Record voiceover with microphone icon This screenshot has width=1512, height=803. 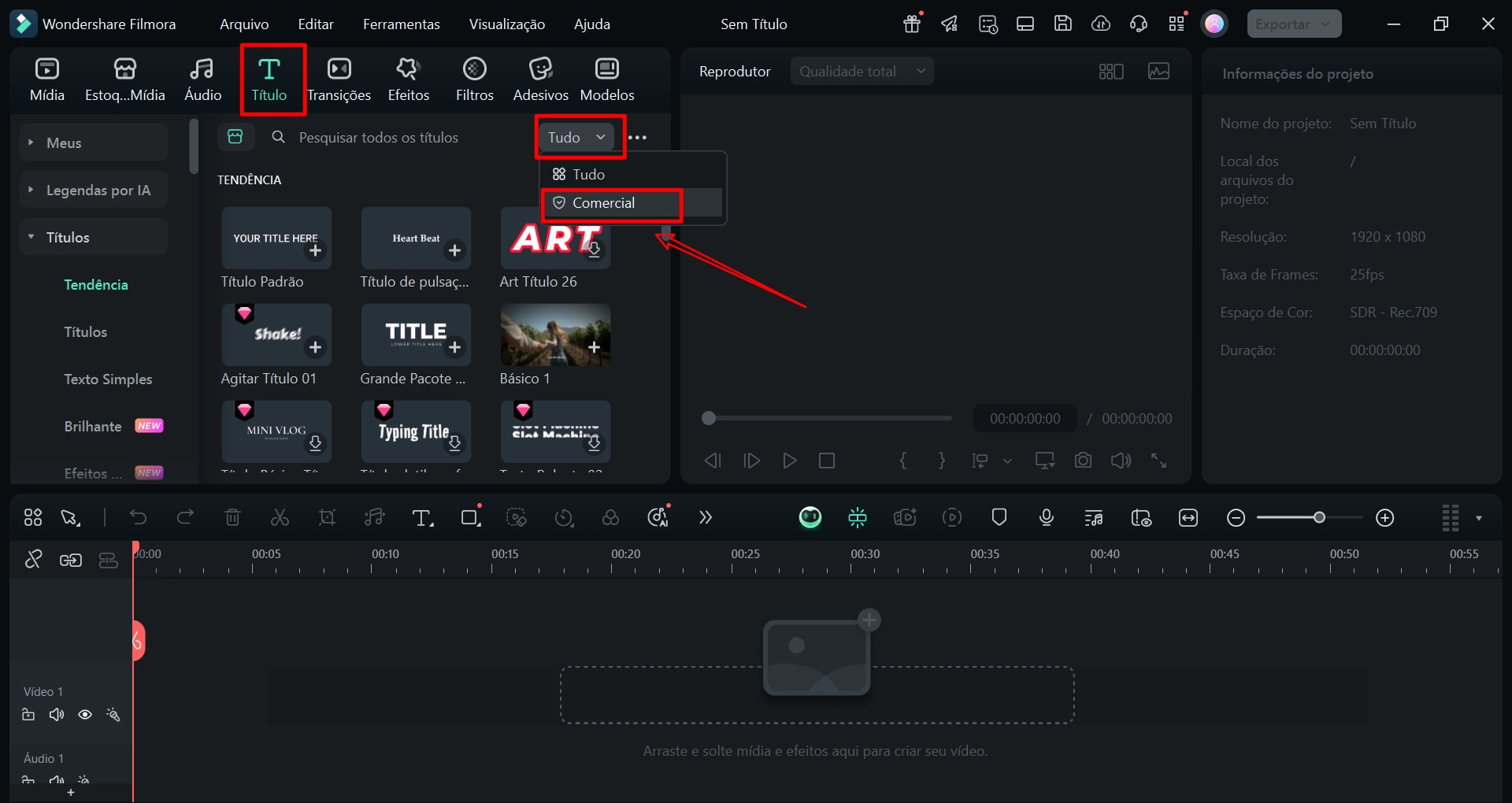point(1047,517)
